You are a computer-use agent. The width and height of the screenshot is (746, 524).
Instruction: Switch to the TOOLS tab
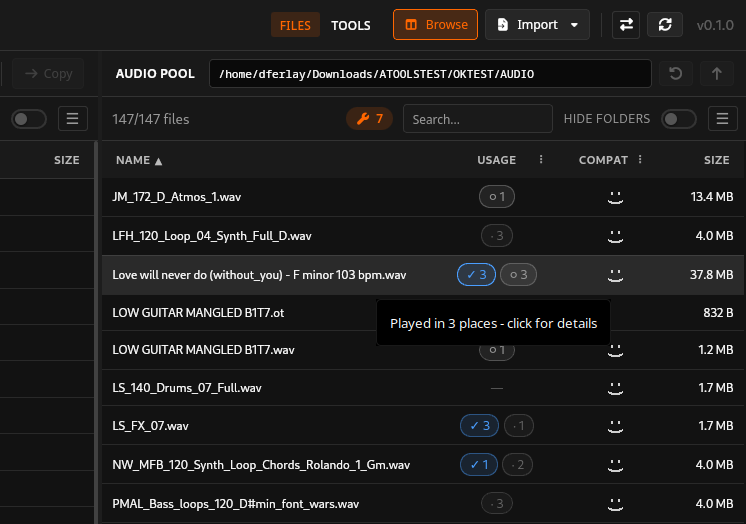pyautogui.click(x=351, y=25)
